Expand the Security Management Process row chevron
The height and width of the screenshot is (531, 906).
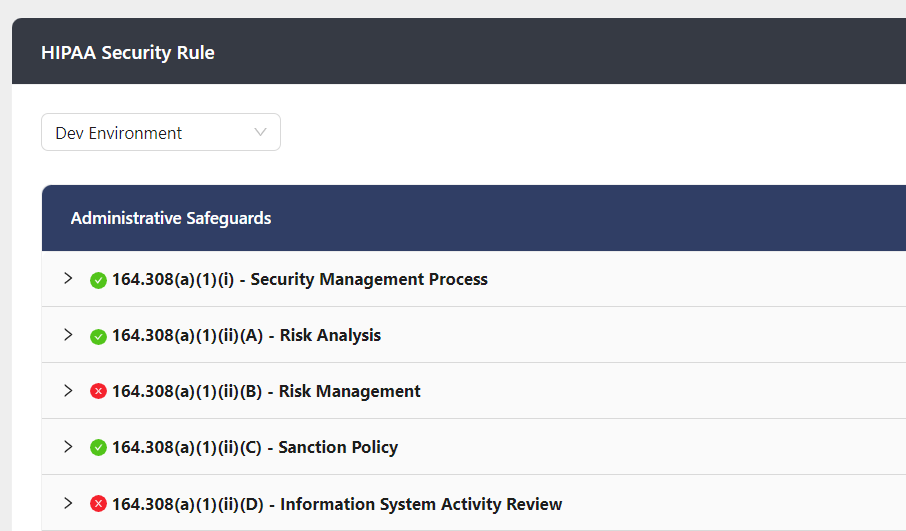pos(68,279)
